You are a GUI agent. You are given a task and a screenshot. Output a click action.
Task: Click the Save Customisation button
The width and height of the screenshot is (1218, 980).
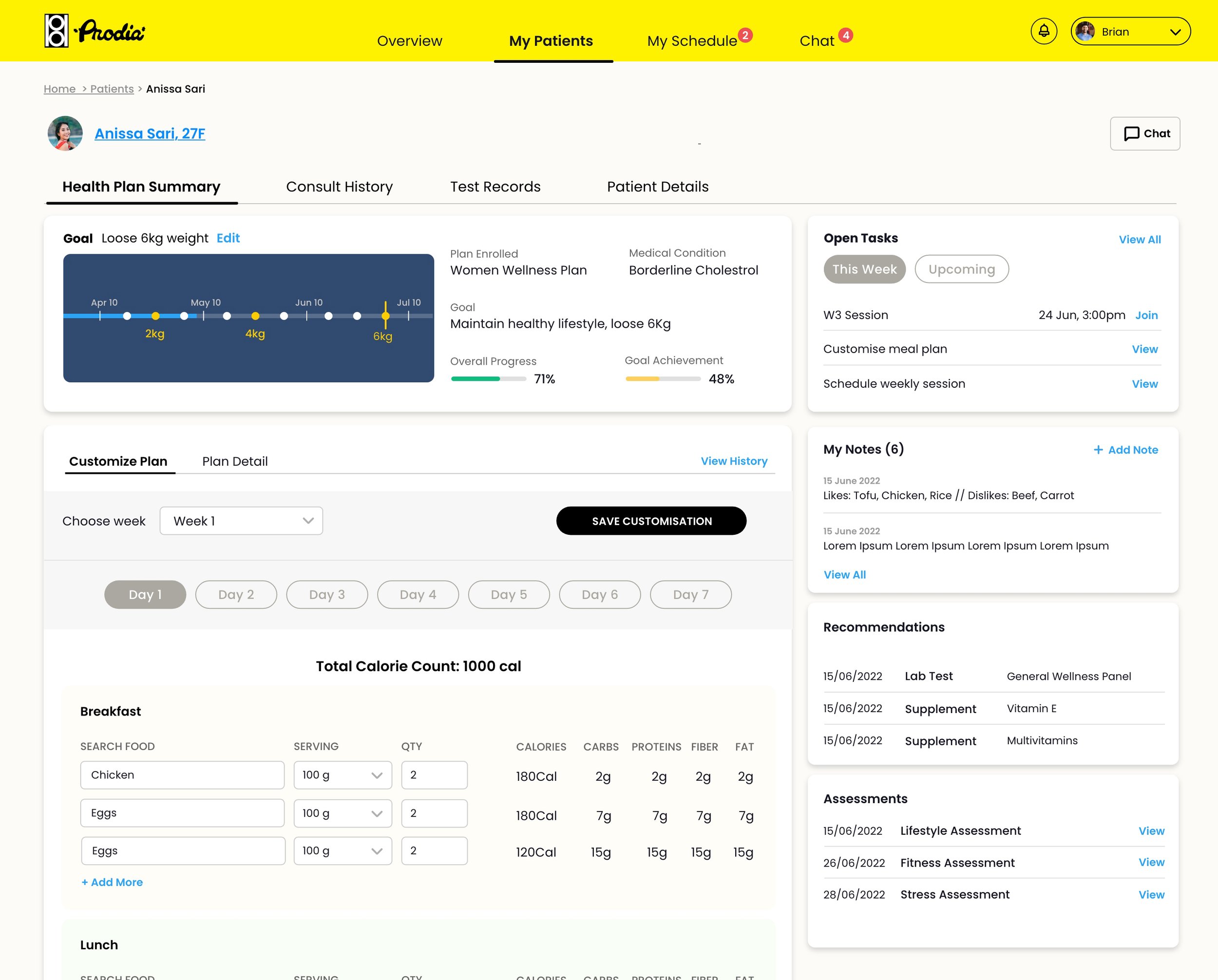click(651, 521)
